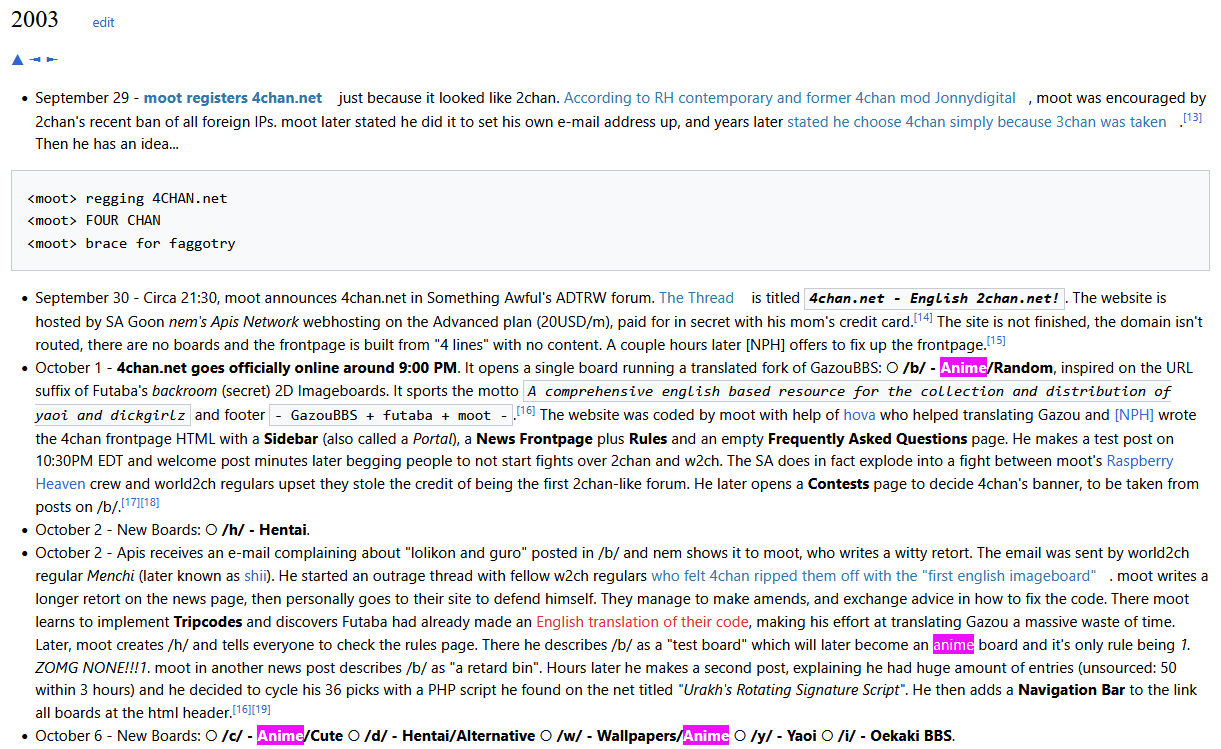Open the Jonnydigital contemporary account link
Screen dimensions: 1221x749
point(790,98)
